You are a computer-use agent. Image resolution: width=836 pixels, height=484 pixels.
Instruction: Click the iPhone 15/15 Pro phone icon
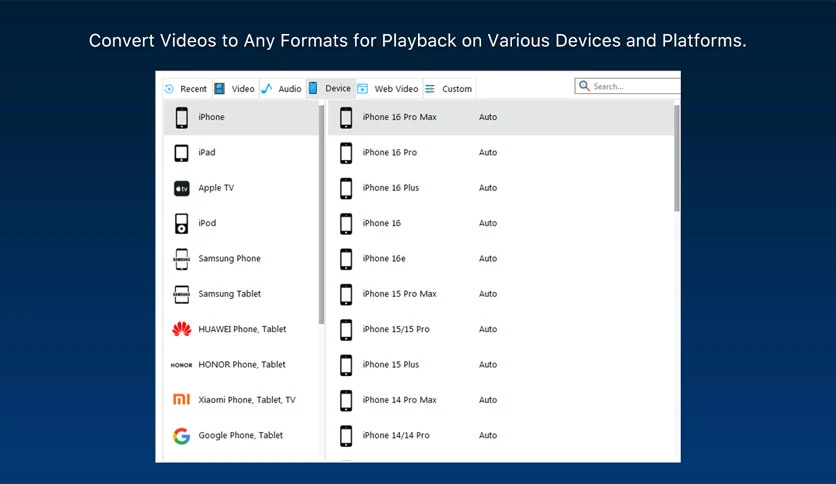(x=346, y=329)
